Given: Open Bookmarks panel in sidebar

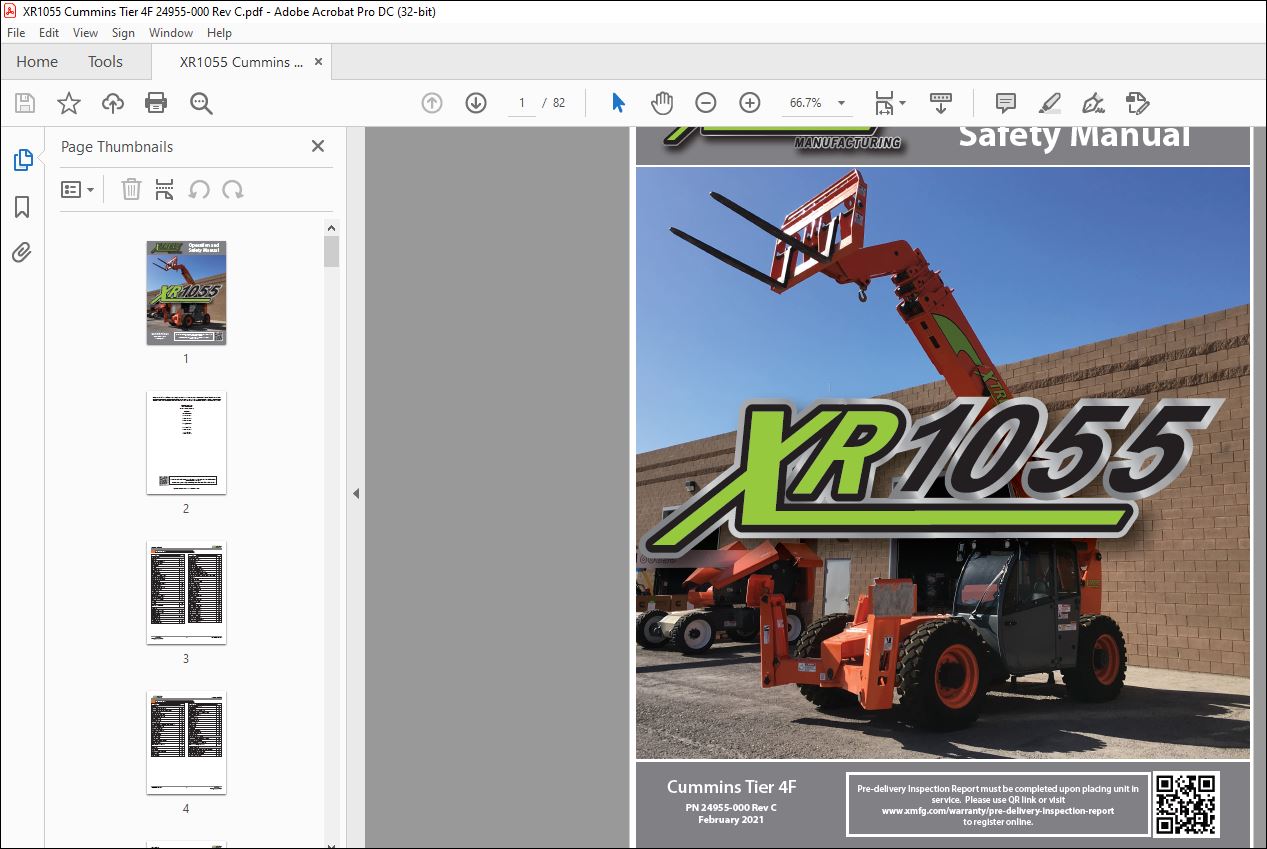Looking at the screenshot, I should point(22,207).
